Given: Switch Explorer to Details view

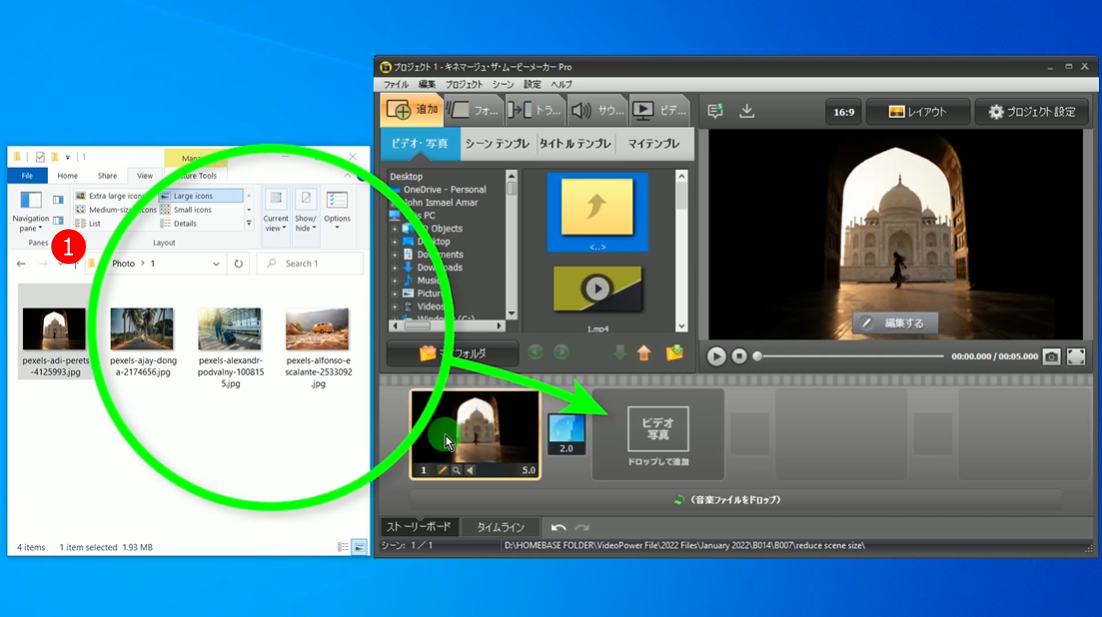Looking at the screenshot, I should 185,224.
